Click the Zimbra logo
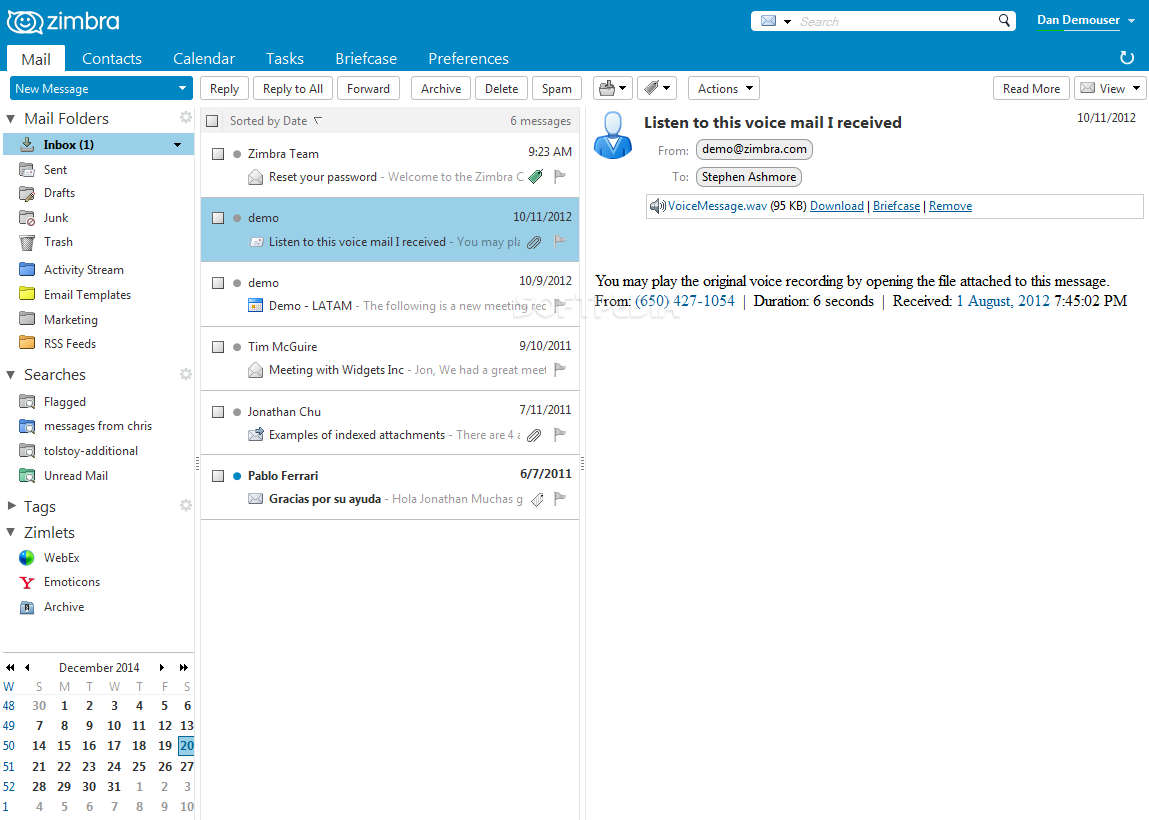The image size is (1149, 820). [63, 21]
